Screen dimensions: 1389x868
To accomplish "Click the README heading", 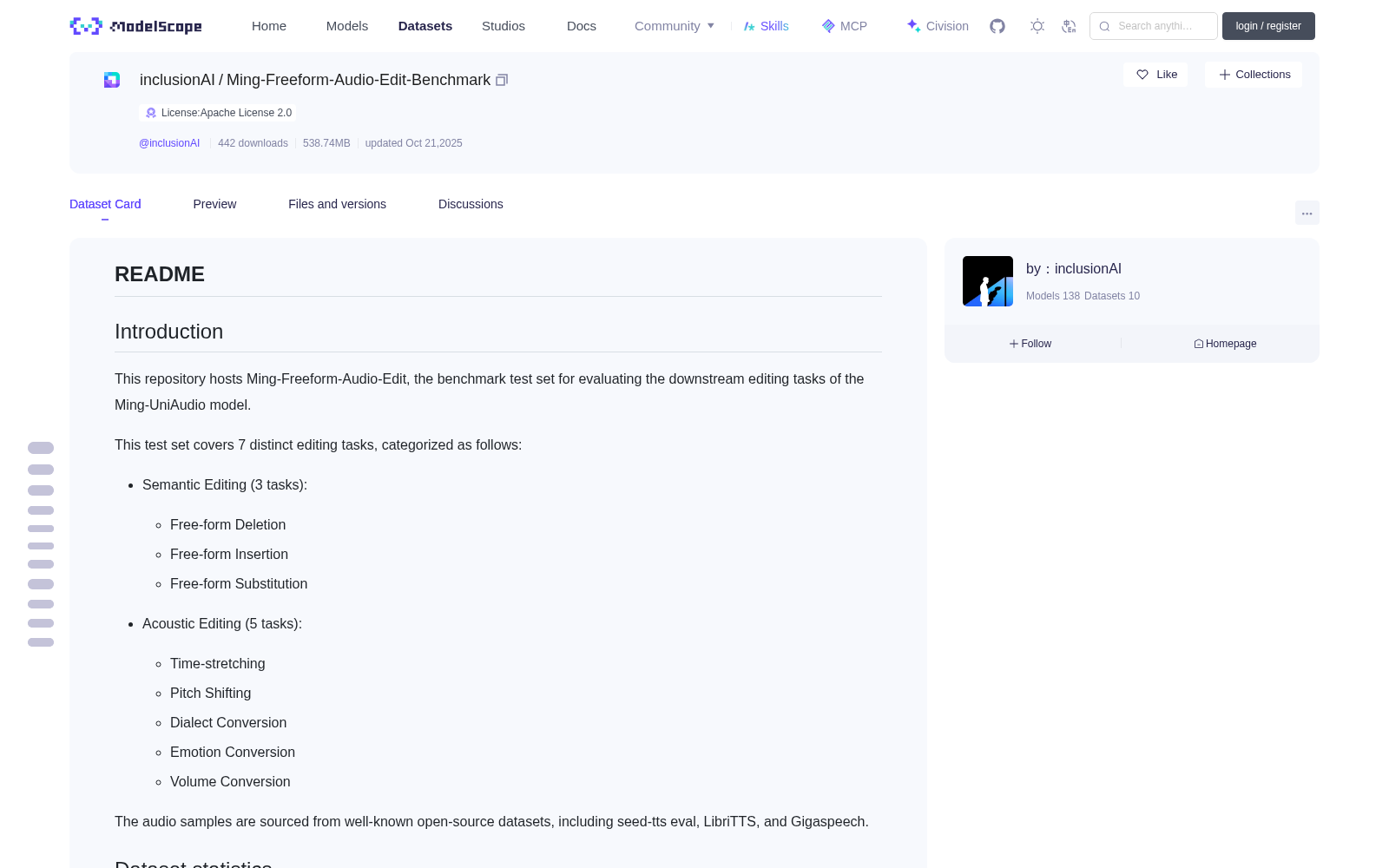I will point(160,274).
